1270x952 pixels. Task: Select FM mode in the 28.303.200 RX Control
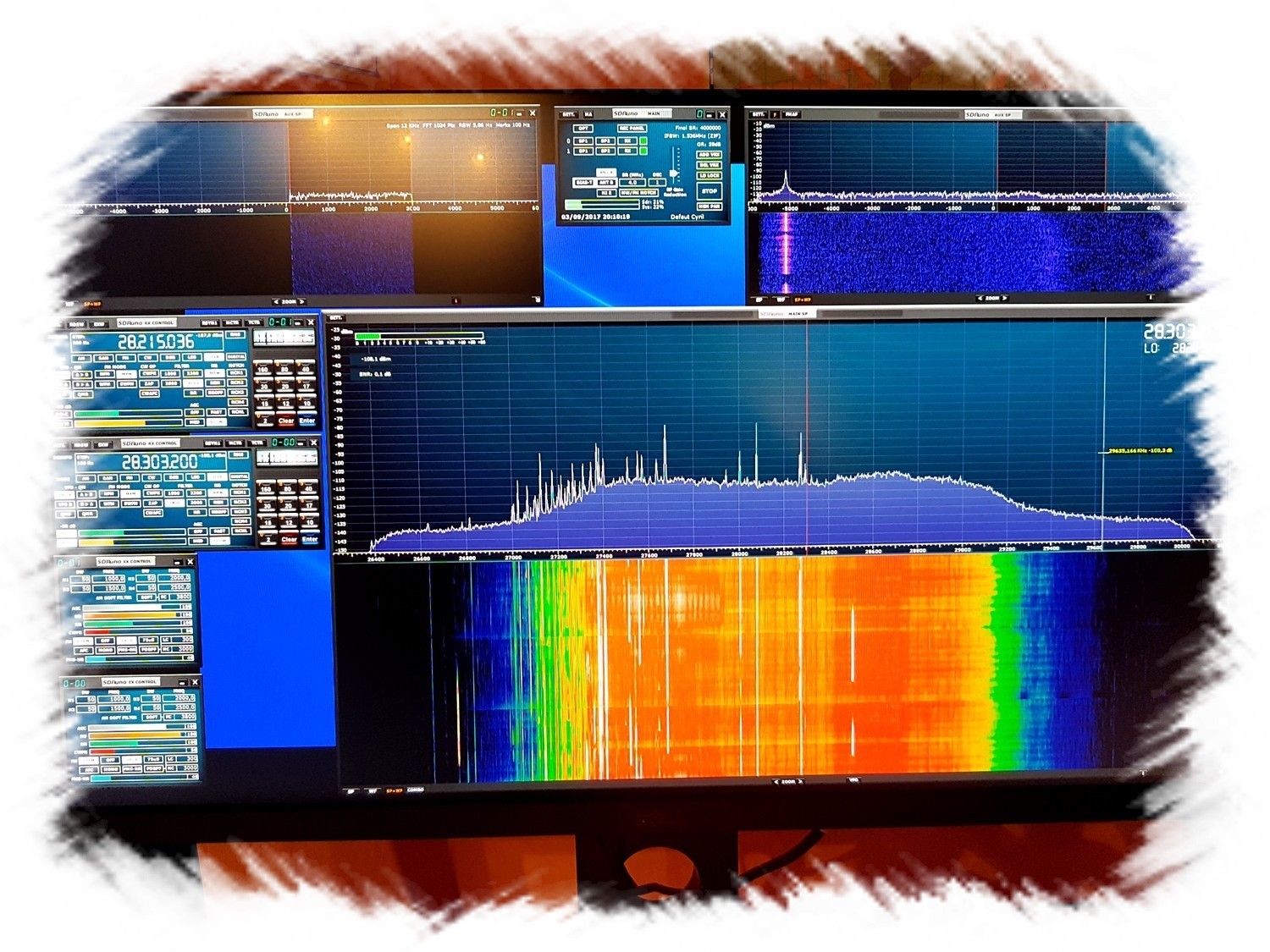130,478
